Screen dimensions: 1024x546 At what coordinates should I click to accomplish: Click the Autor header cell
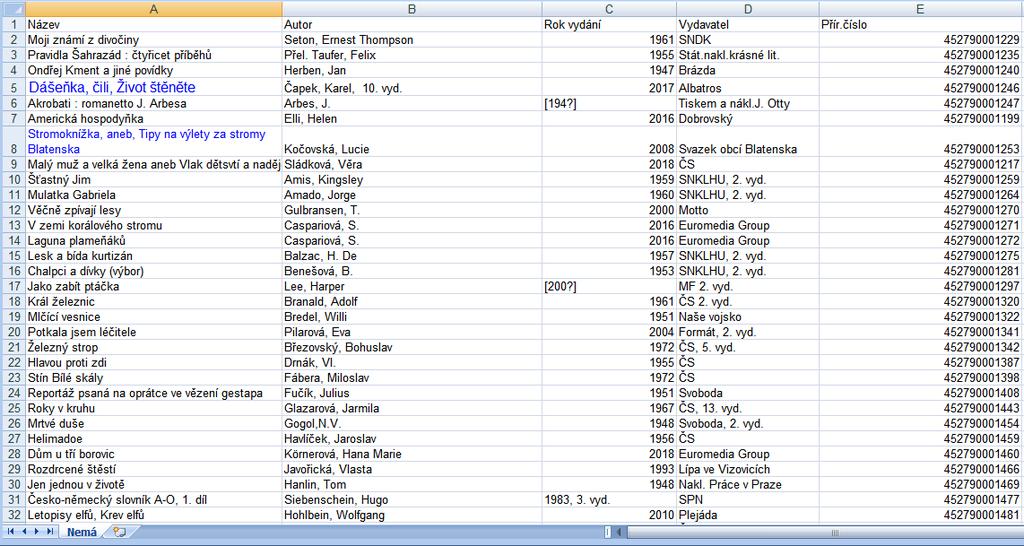click(x=412, y=24)
